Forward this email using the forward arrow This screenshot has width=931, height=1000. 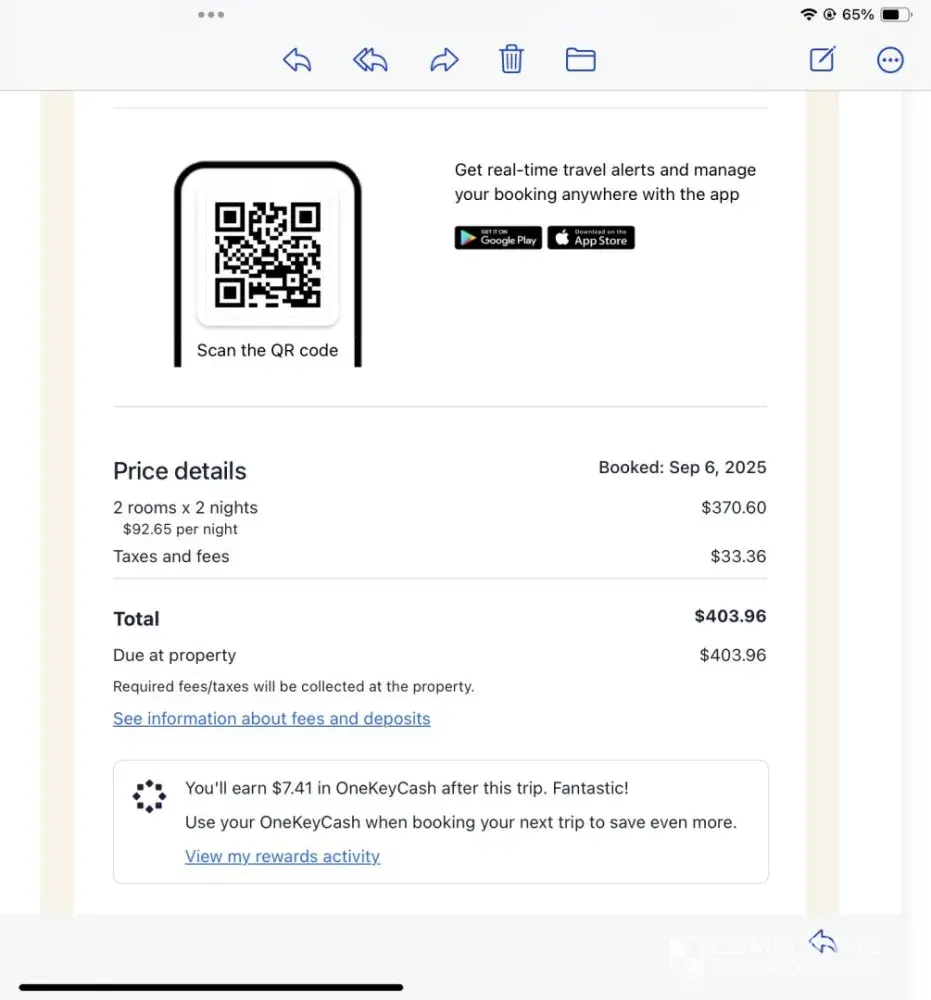pyautogui.click(x=444, y=60)
